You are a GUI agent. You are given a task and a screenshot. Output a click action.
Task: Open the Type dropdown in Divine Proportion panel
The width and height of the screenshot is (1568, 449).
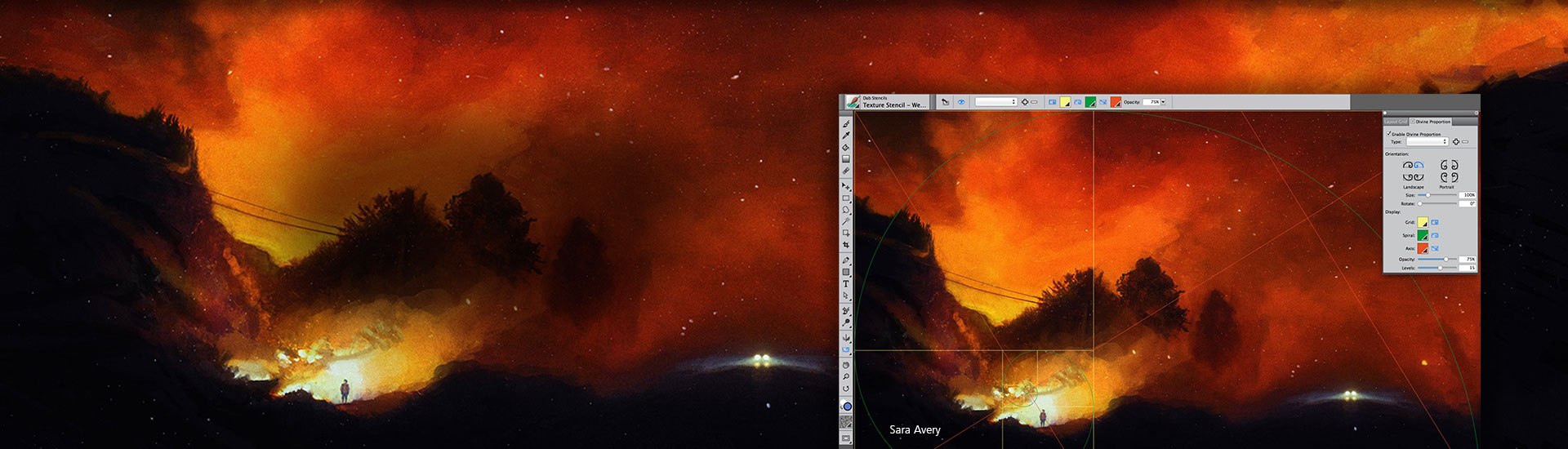tap(1428, 141)
